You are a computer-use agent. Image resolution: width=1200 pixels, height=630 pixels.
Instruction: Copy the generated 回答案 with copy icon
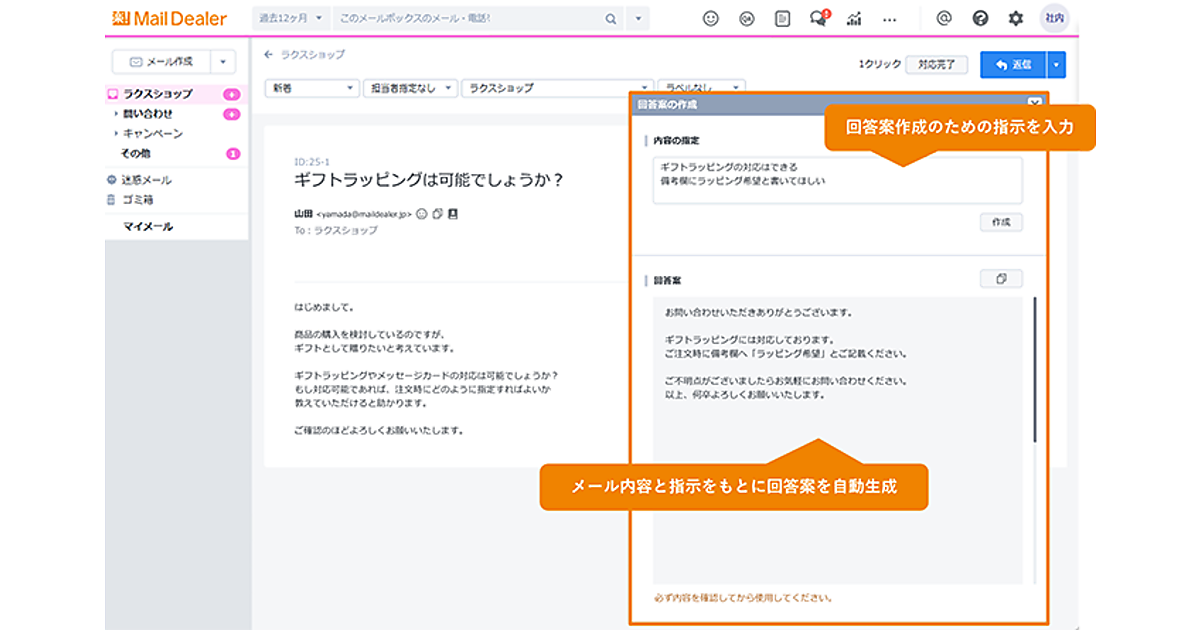[x=1001, y=279]
